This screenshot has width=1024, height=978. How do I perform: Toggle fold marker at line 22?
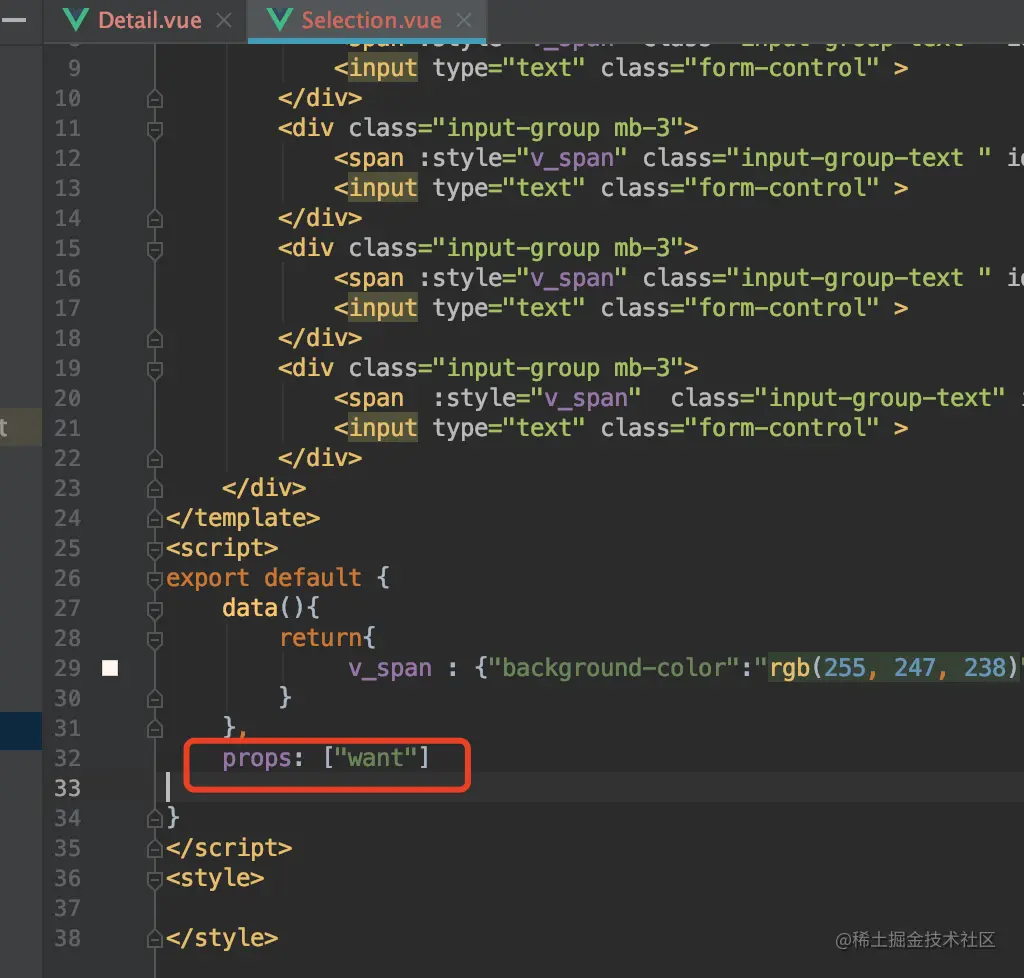point(155,460)
